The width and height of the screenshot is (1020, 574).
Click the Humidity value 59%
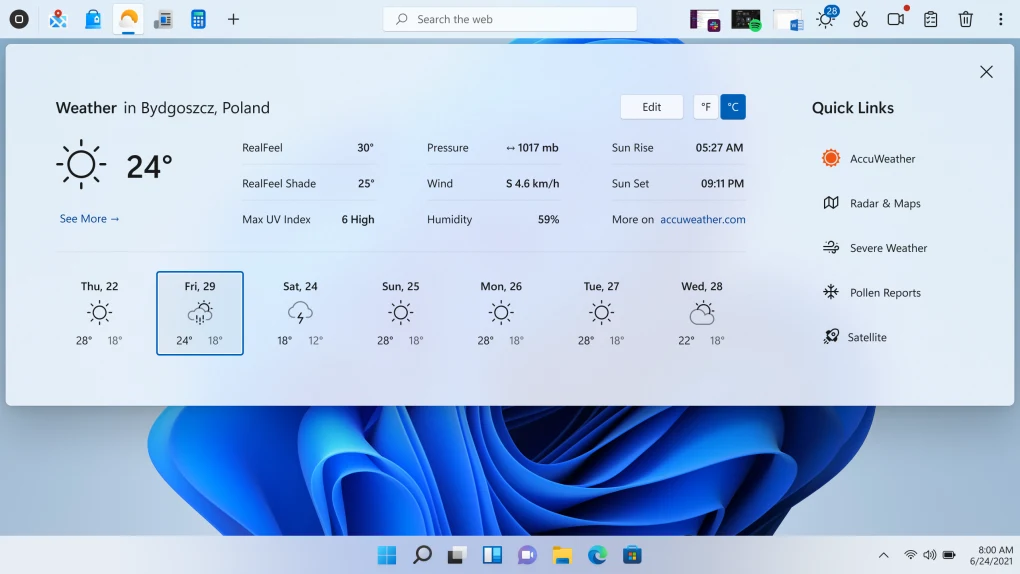pyautogui.click(x=548, y=219)
